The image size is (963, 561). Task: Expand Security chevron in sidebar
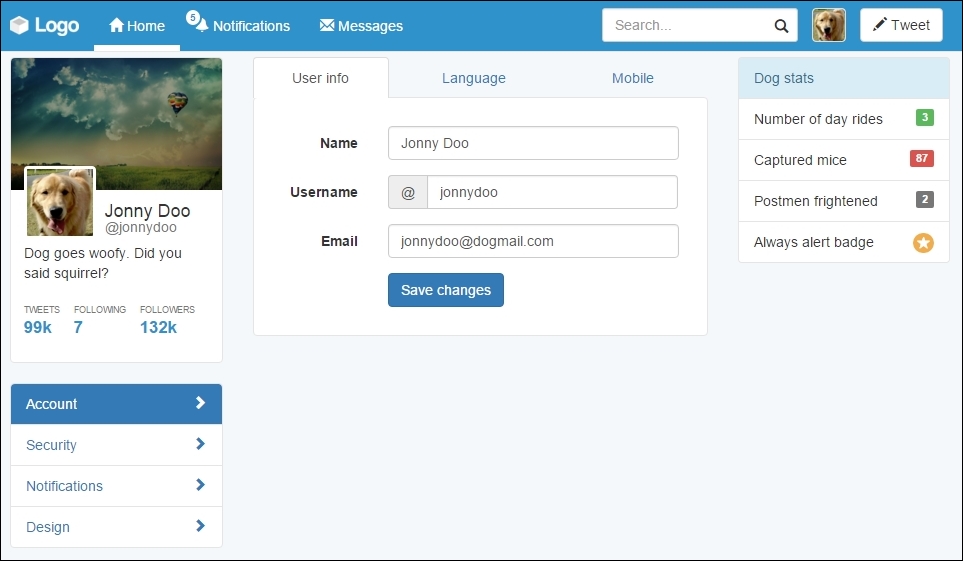point(200,444)
